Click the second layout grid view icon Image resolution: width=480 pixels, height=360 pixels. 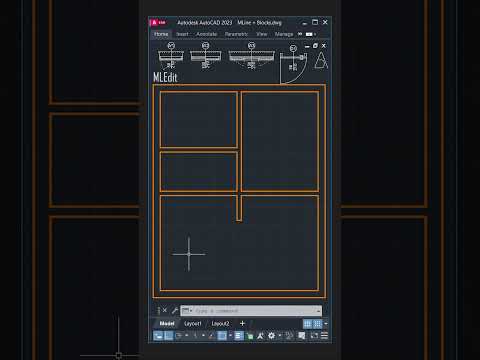317,324
